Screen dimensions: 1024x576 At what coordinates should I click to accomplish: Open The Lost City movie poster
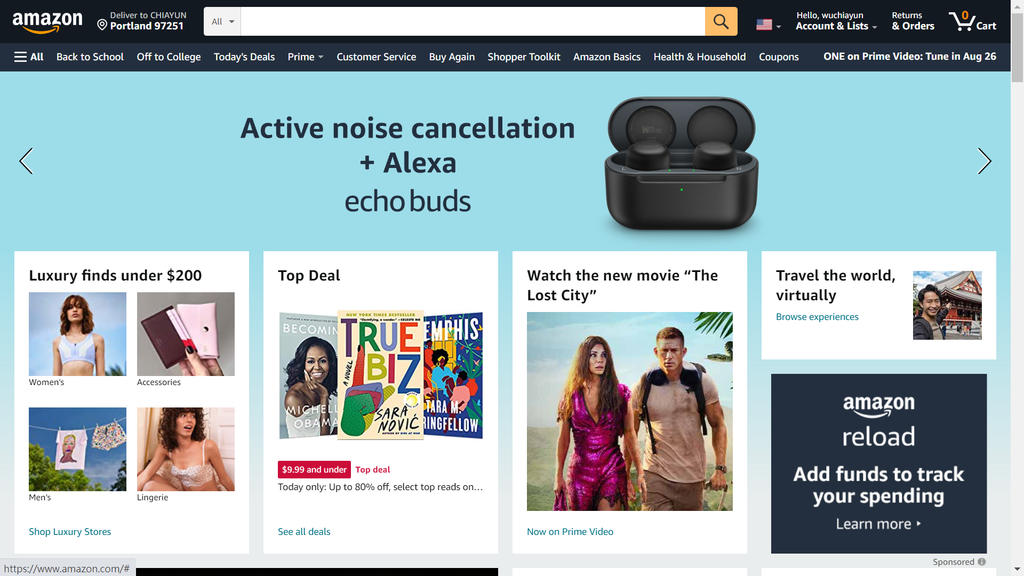[630, 411]
